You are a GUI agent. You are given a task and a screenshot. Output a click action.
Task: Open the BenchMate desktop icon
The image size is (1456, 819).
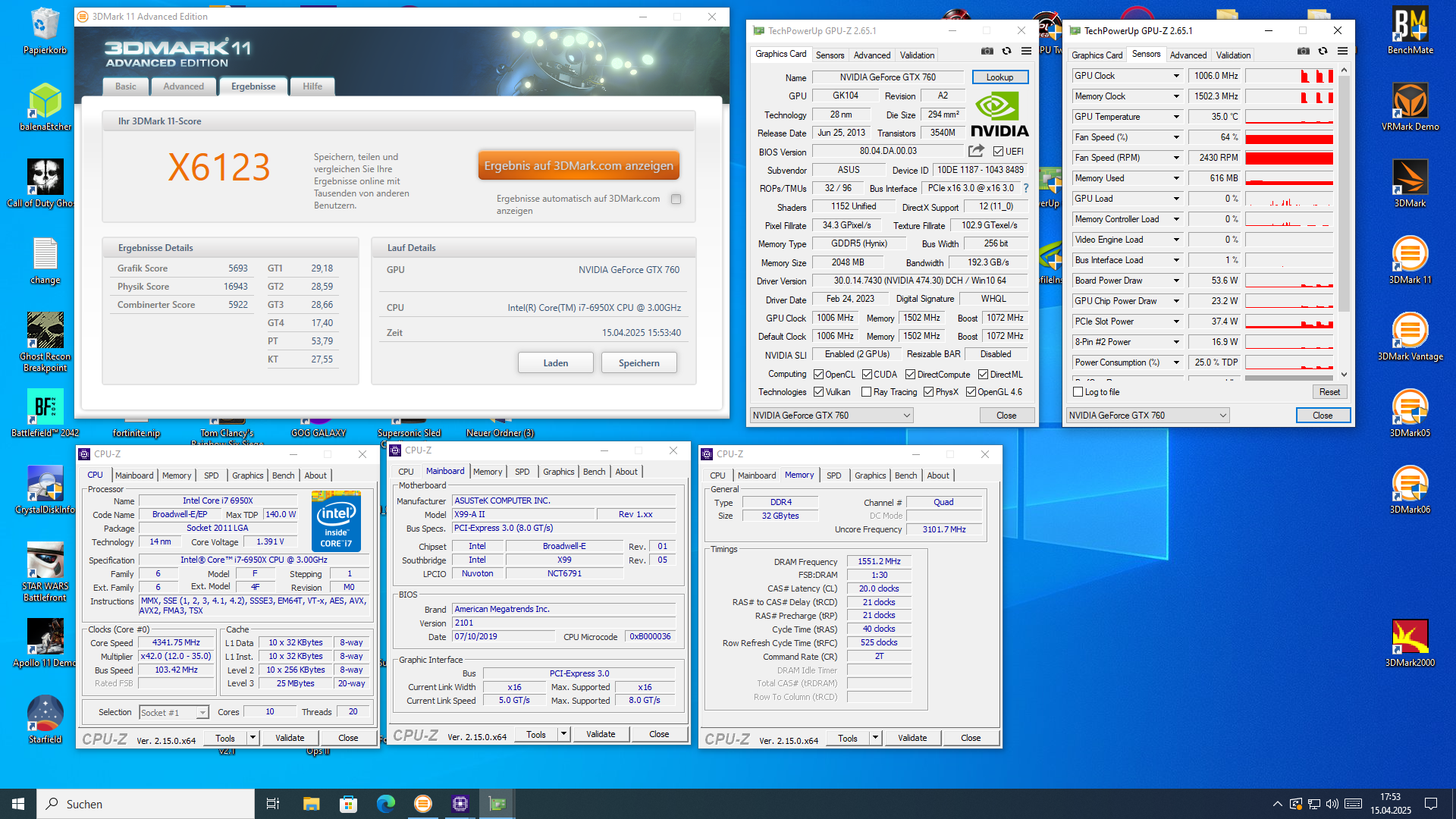(x=1410, y=30)
